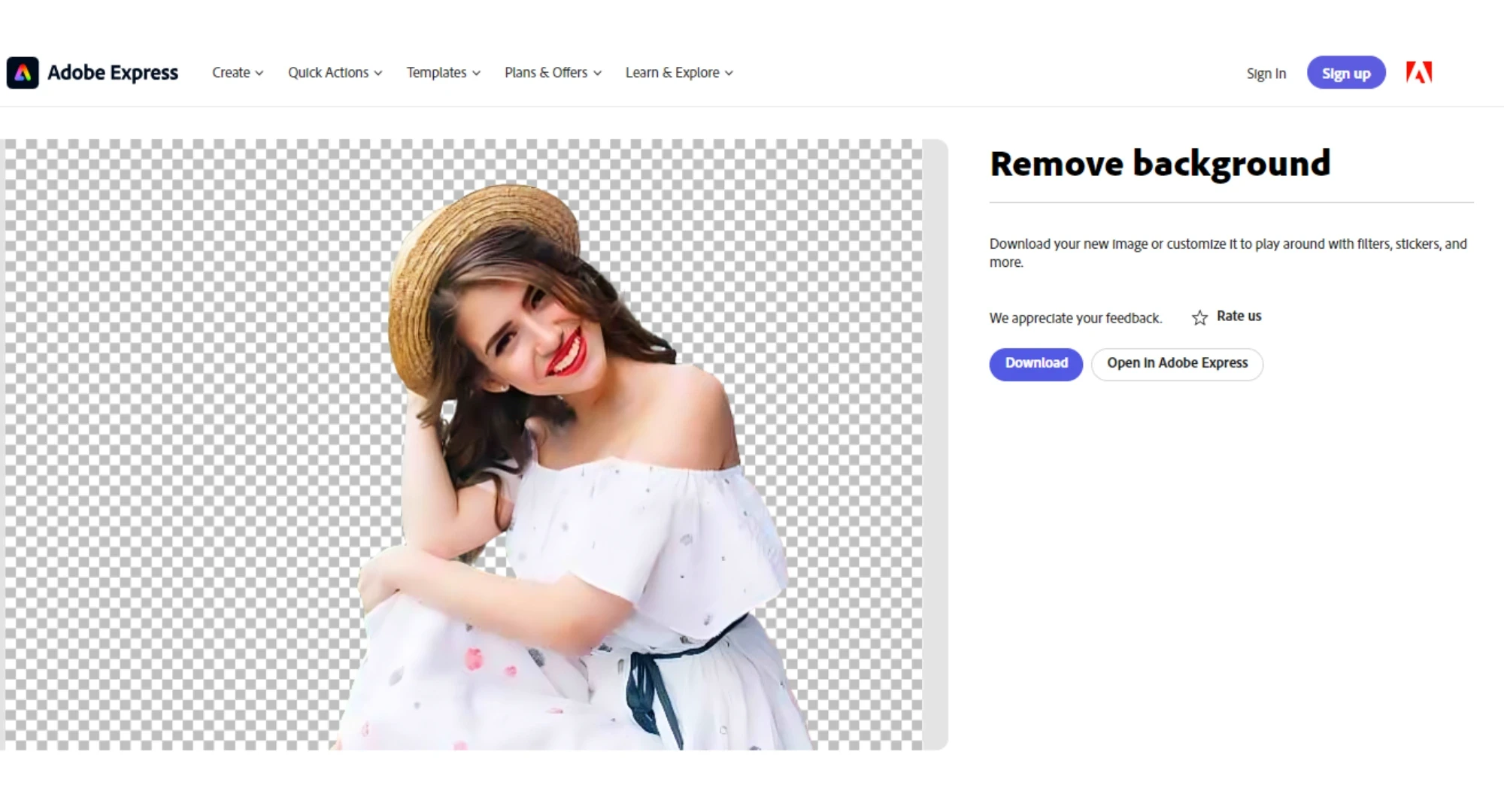The width and height of the screenshot is (1504, 812).
Task: Expand the Plans & Offers arrow
Action: pos(597,74)
